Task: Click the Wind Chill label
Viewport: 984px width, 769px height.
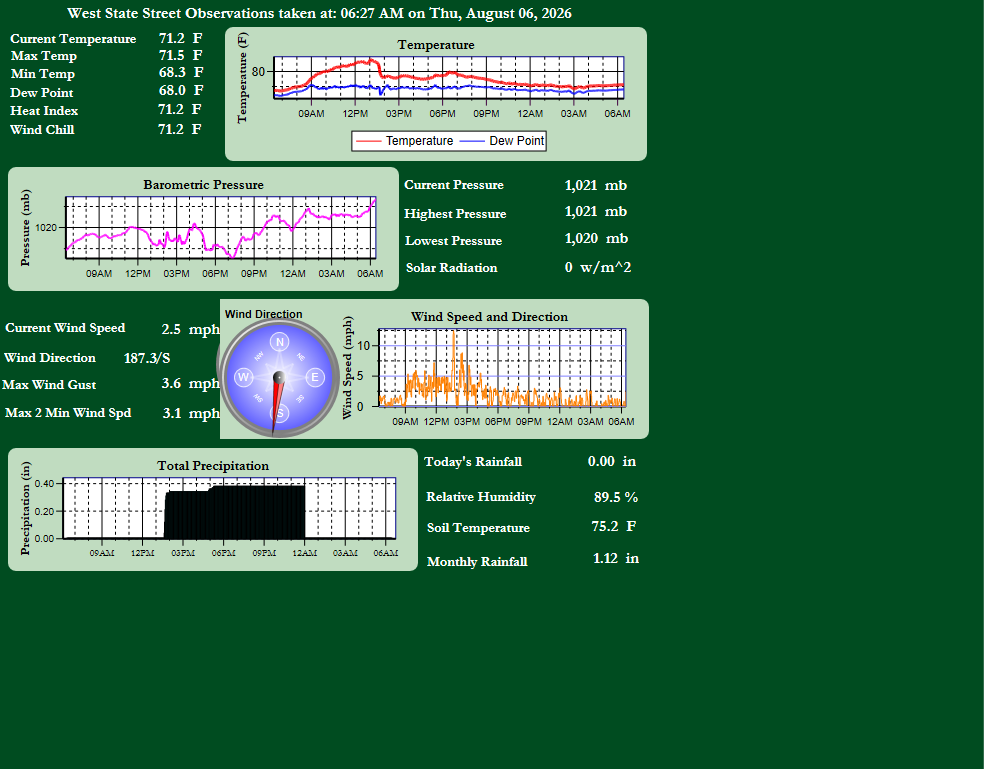Action: click(x=42, y=129)
